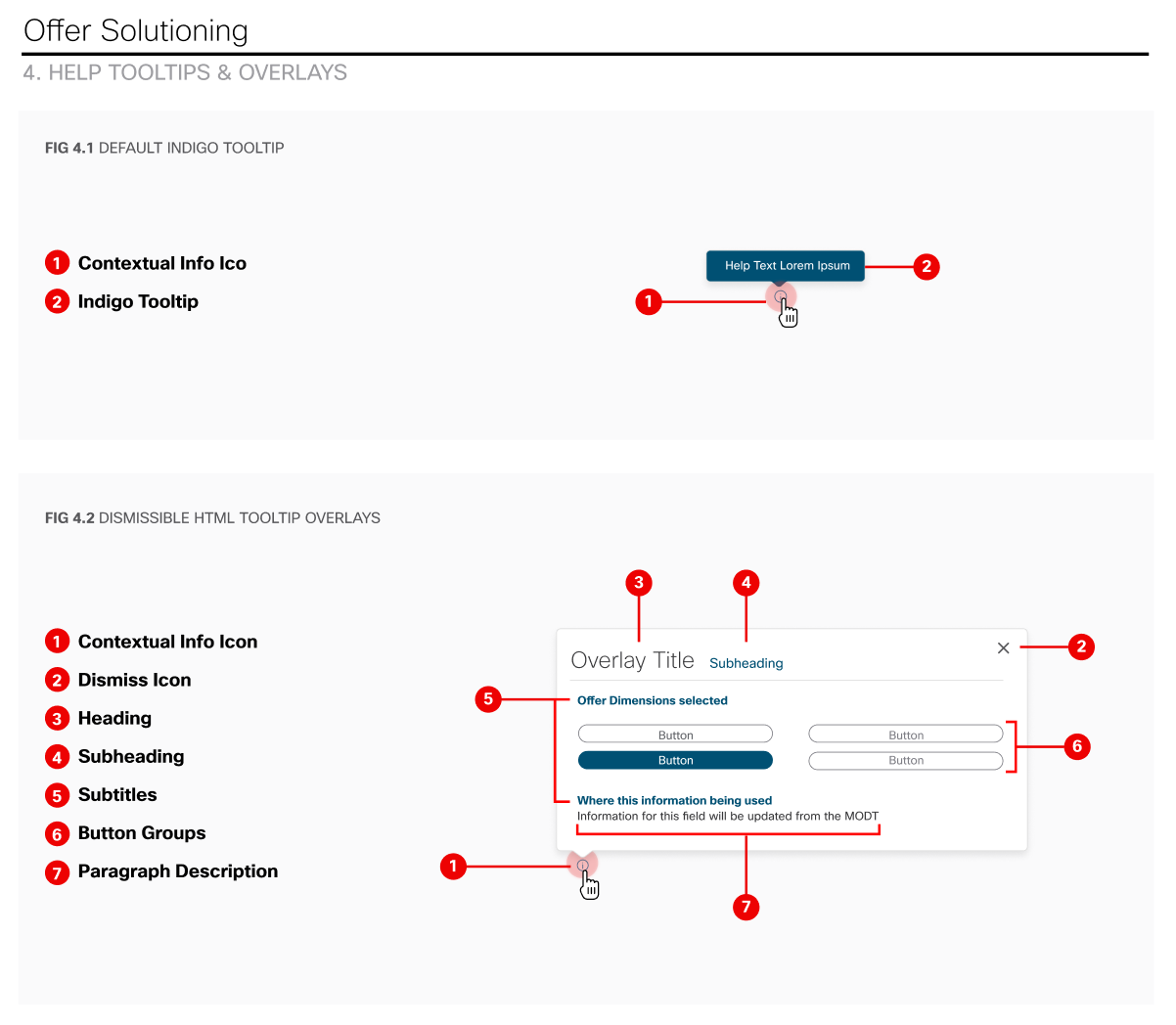Click the Offer Dimensions selected subtitle

(x=652, y=700)
